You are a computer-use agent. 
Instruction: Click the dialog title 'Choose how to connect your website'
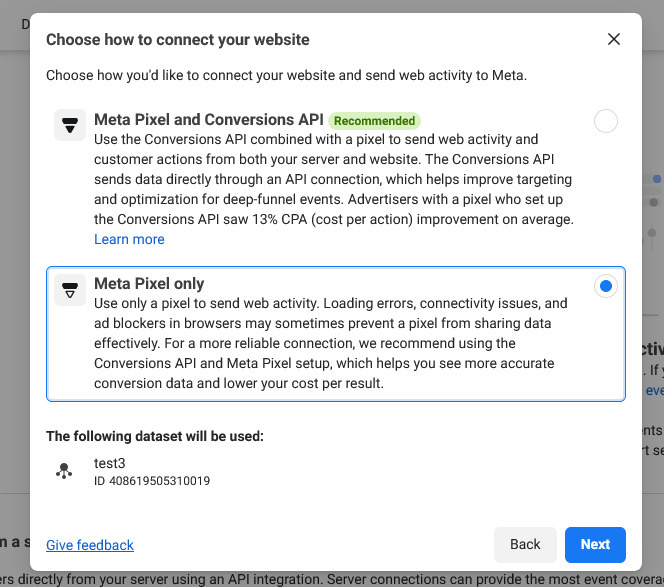[x=178, y=40]
